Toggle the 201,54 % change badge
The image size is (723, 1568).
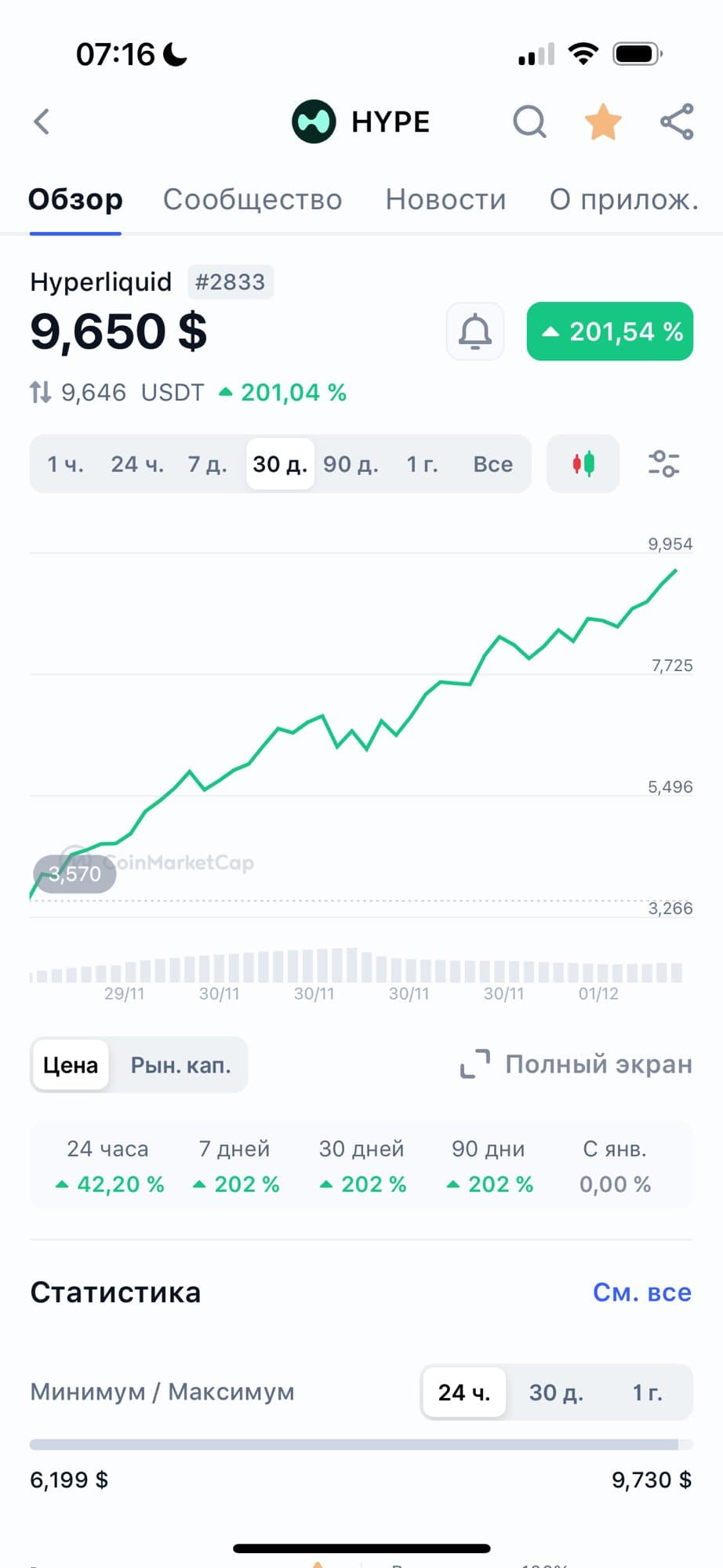click(610, 332)
